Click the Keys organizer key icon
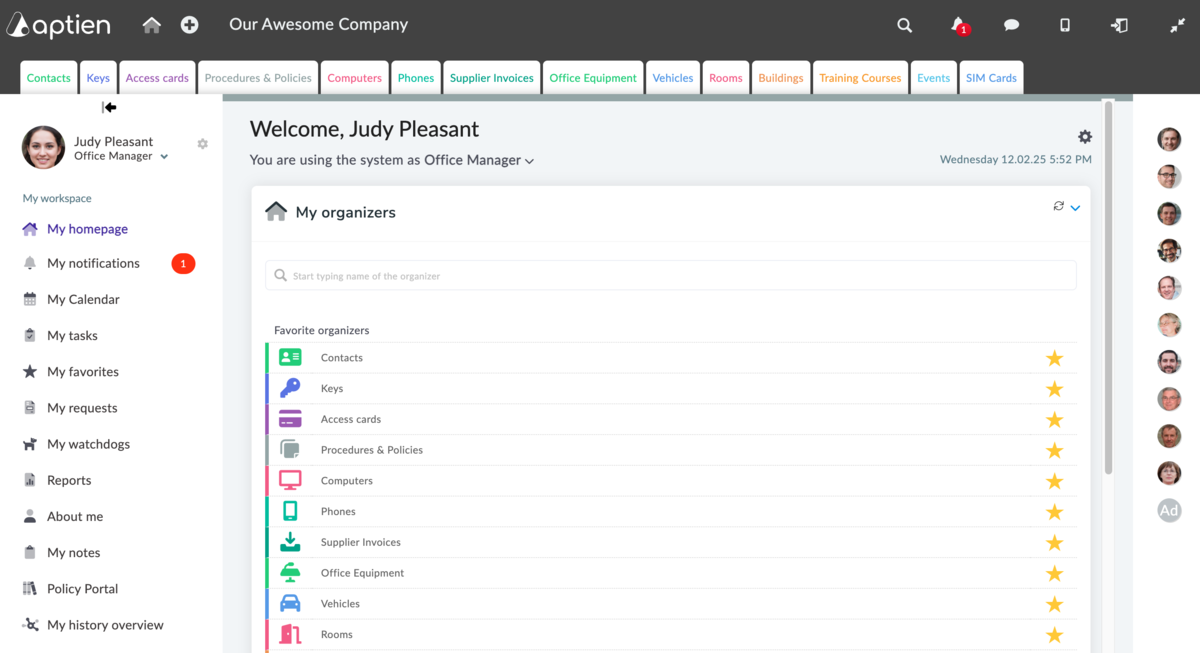The width and height of the screenshot is (1200, 653). [290, 388]
